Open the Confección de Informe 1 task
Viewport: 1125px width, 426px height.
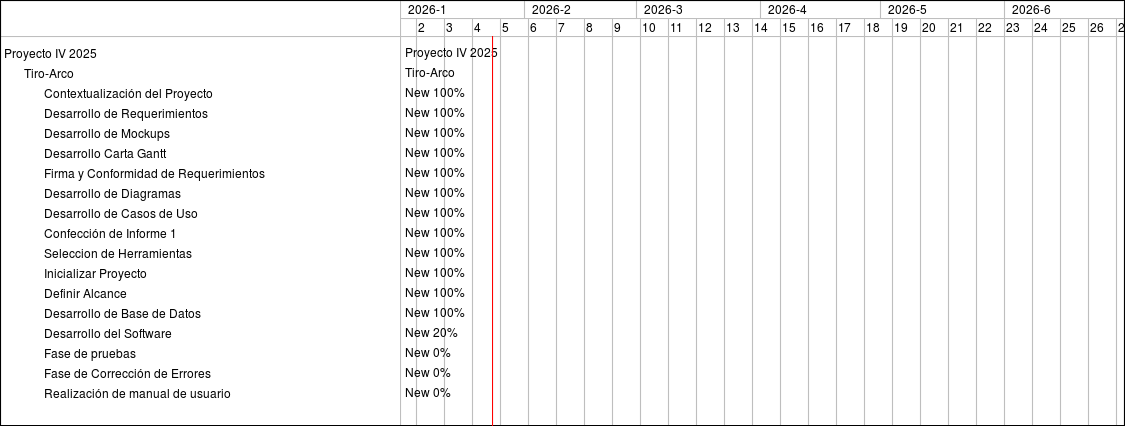110,234
